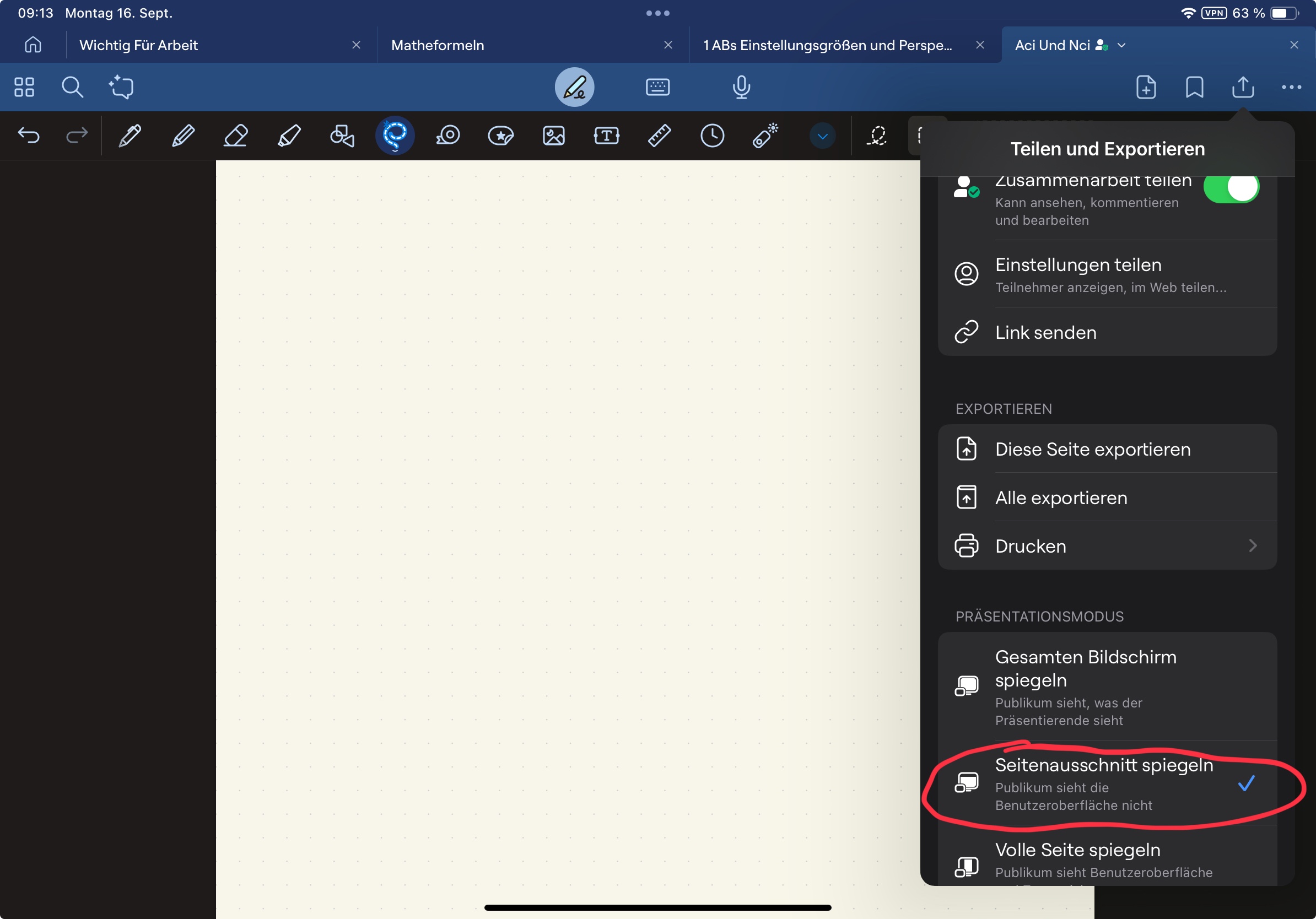Select the Eraser tool

click(x=235, y=136)
